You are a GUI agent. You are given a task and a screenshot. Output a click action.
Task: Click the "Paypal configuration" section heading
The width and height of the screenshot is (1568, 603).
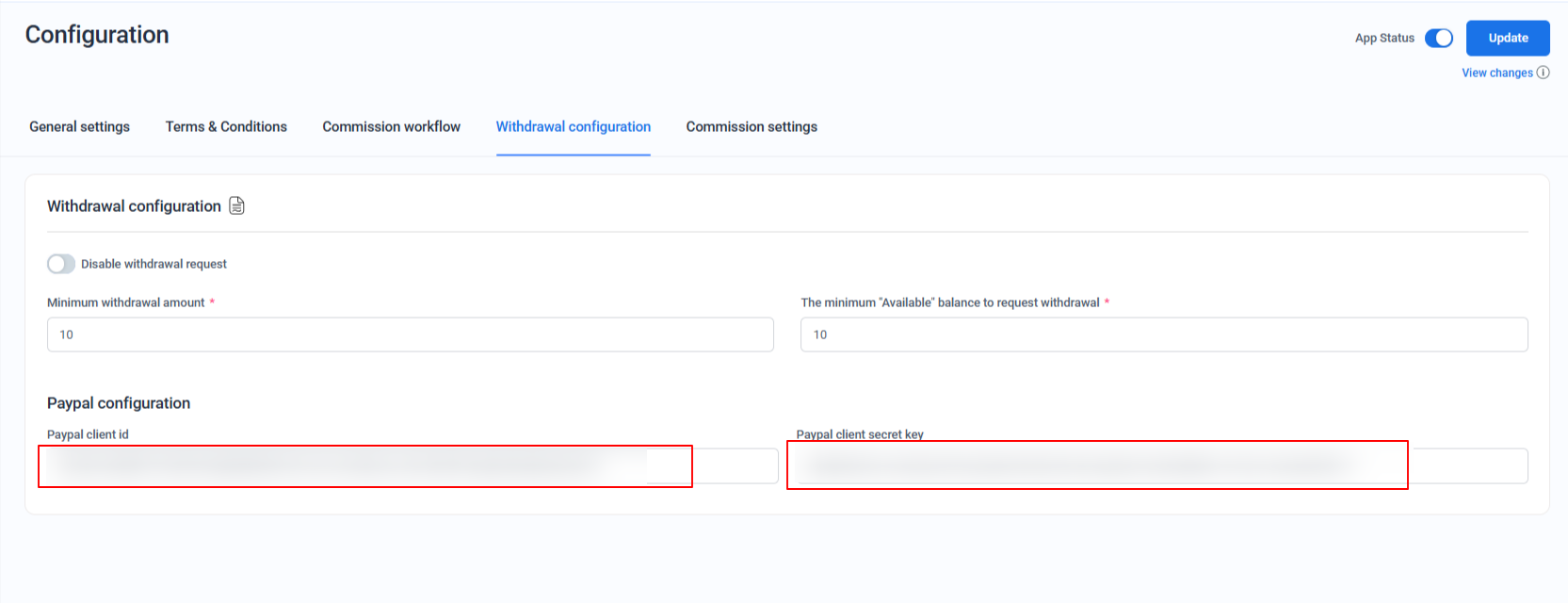point(119,403)
